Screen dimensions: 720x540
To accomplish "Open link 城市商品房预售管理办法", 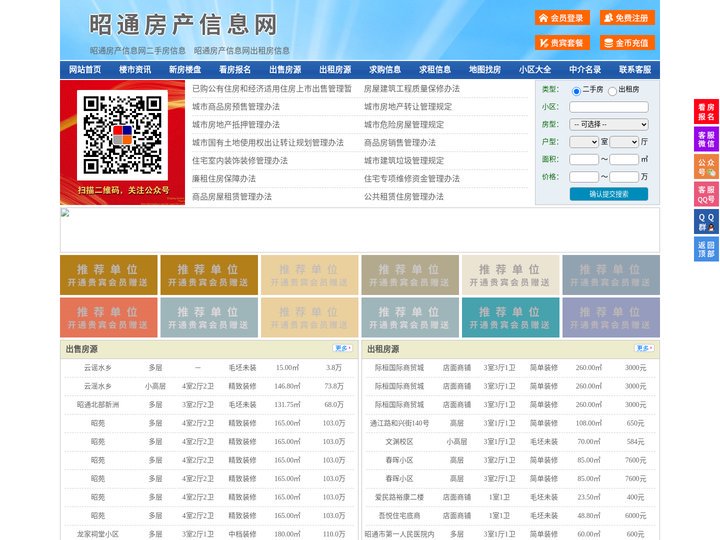I will click(x=236, y=107).
